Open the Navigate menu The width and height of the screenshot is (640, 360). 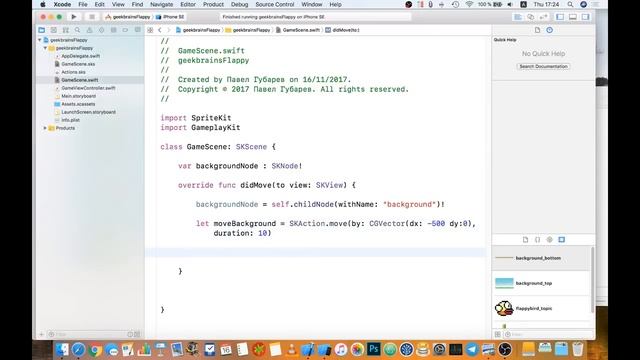(x=162, y=4)
